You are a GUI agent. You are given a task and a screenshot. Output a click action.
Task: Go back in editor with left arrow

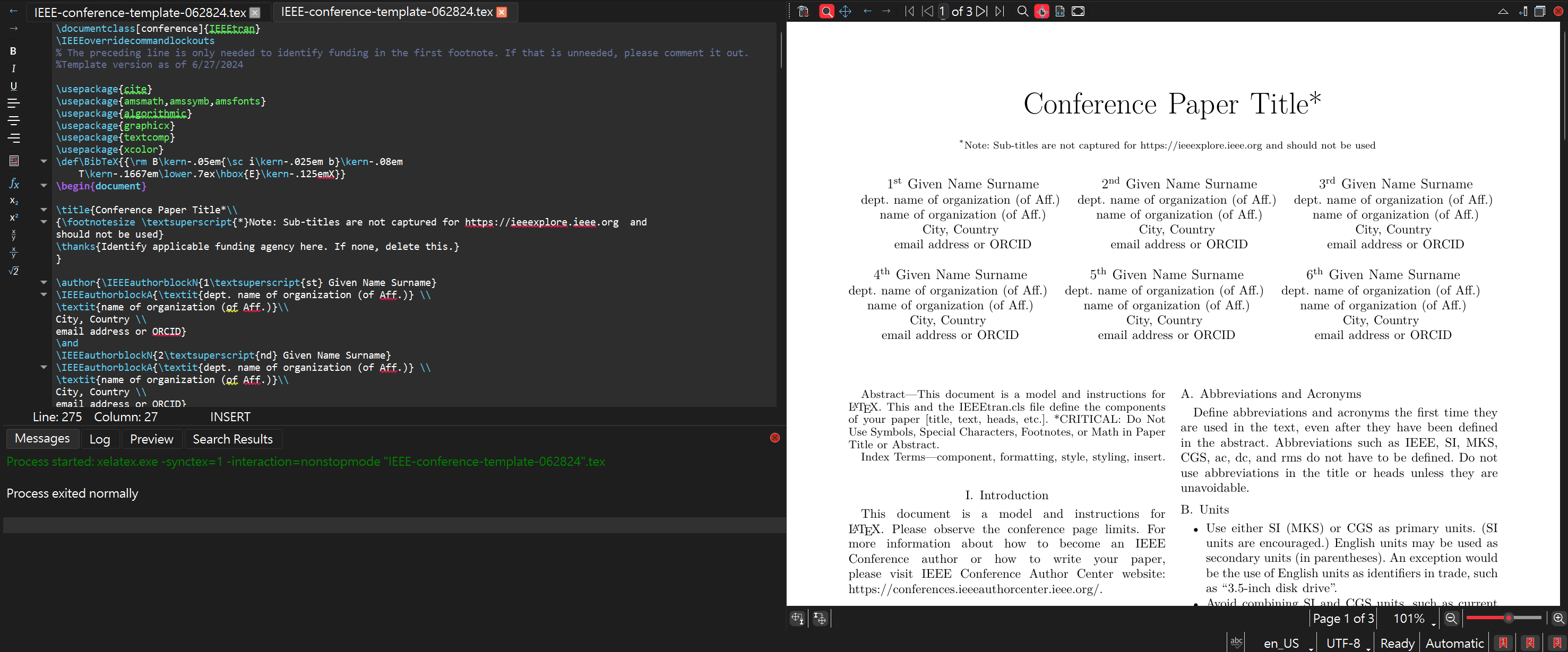pos(13,11)
